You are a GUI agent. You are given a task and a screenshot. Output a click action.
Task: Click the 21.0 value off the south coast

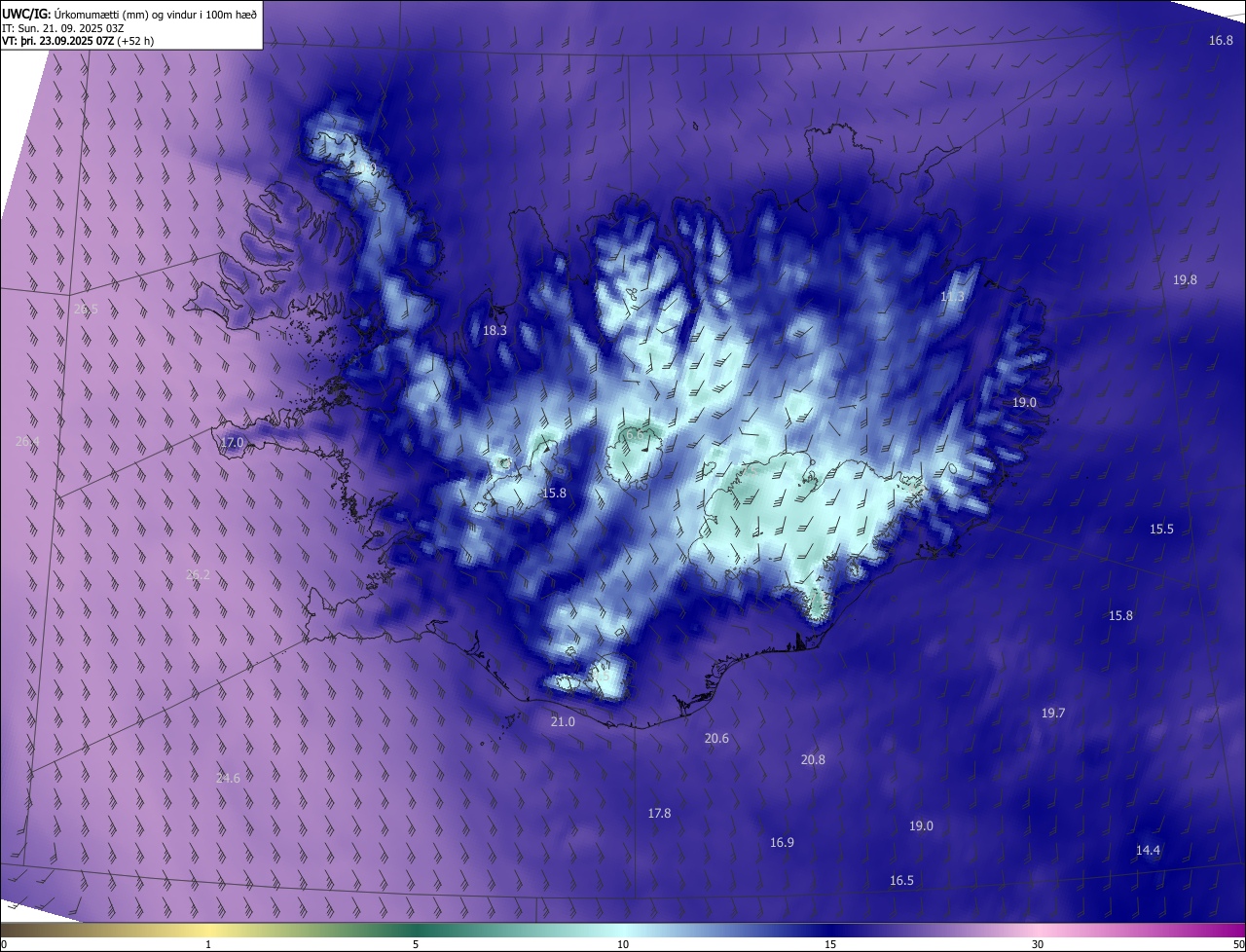click(563, 721)
